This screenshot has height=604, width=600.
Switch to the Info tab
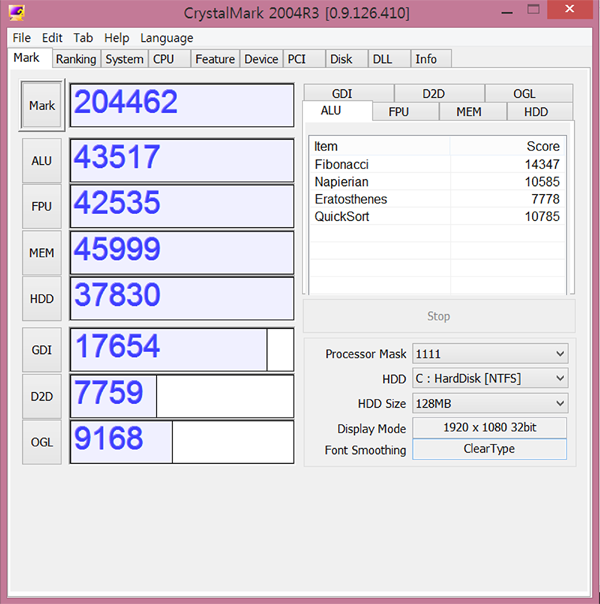(431, 59)
